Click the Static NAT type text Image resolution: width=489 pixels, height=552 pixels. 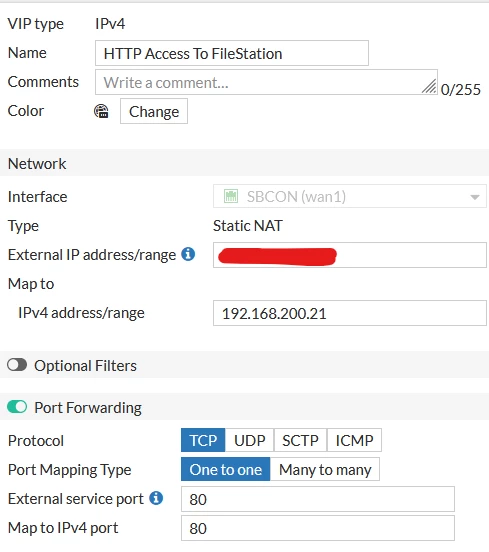[x=247, y=226]
